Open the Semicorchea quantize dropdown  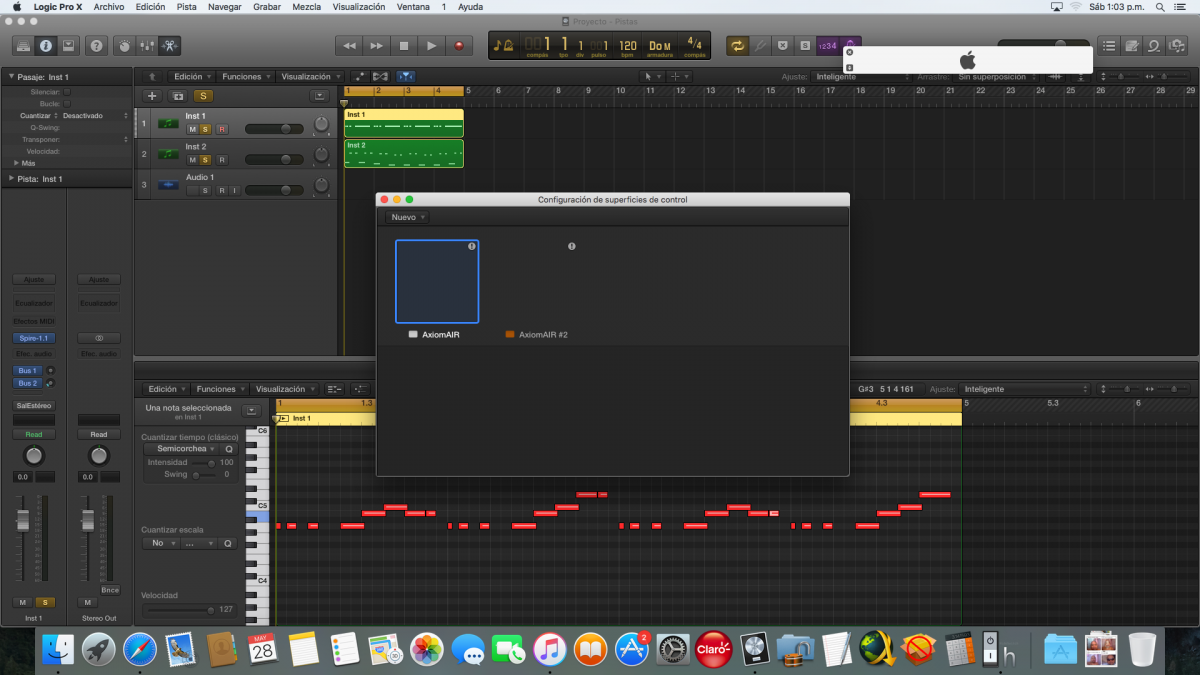tap(180, 449)
